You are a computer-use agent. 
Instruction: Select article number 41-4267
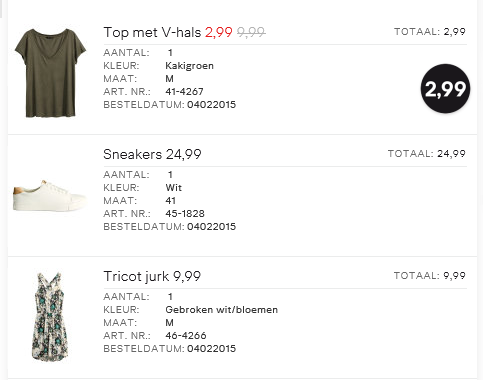coord(184,91)
